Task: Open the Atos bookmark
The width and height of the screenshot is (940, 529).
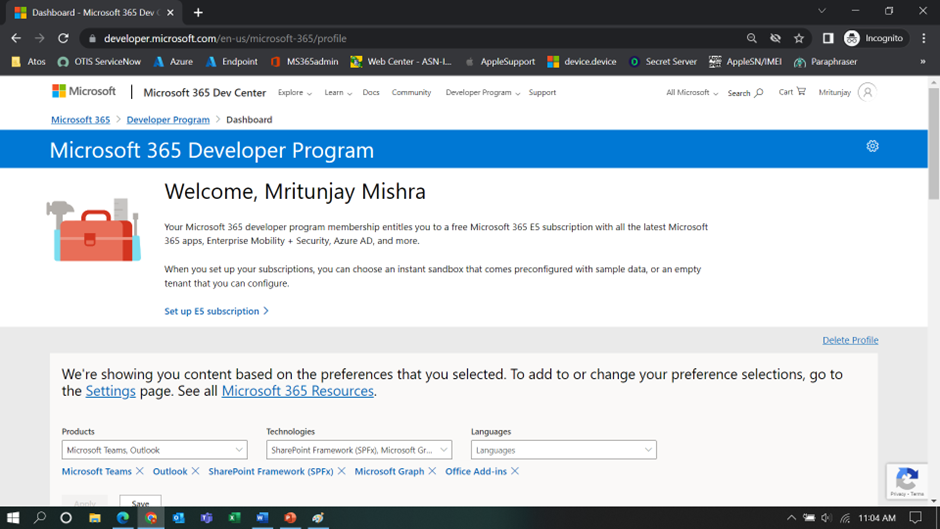Action: click(28, 62)
